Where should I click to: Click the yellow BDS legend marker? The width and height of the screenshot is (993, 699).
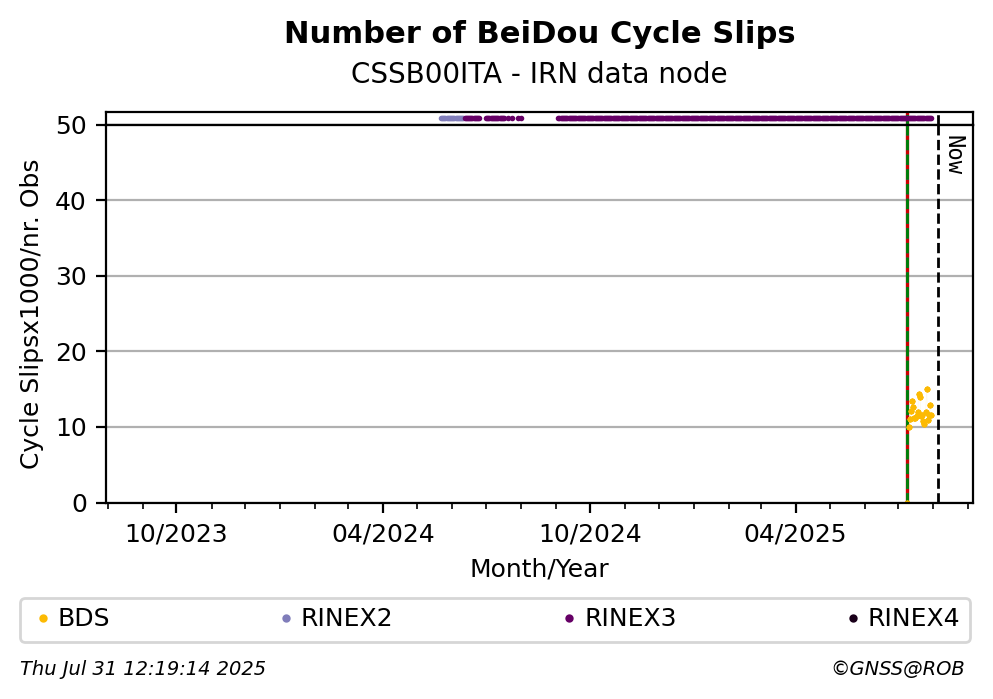click(x=43, y=619)
